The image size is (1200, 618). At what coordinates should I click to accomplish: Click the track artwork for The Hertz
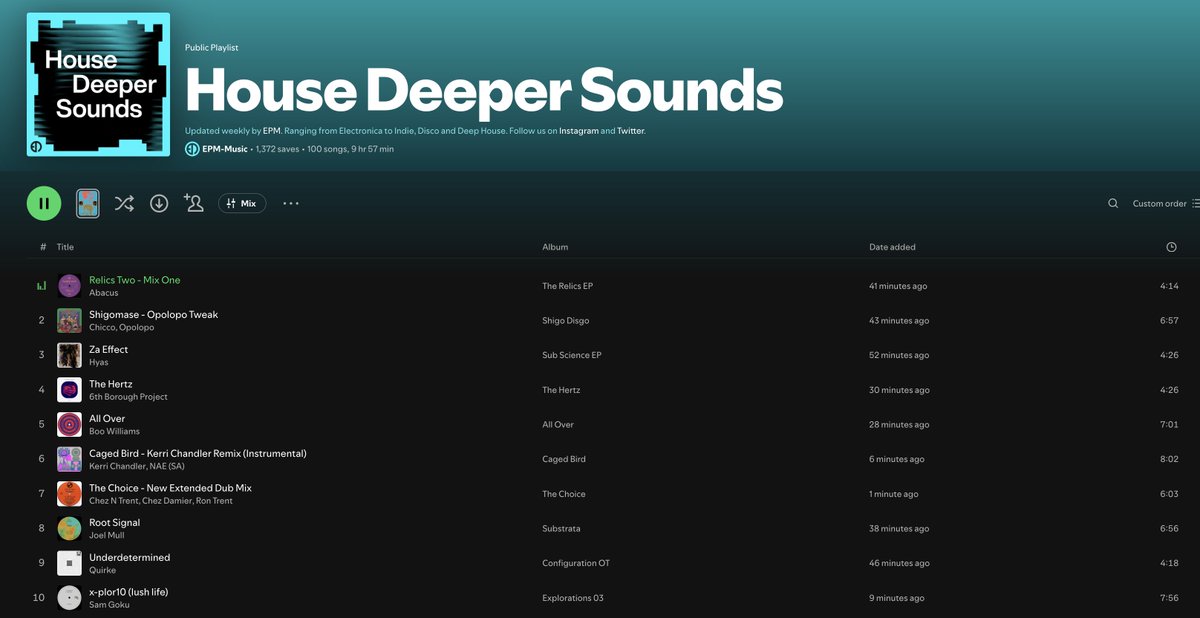[x=69, y=390]
